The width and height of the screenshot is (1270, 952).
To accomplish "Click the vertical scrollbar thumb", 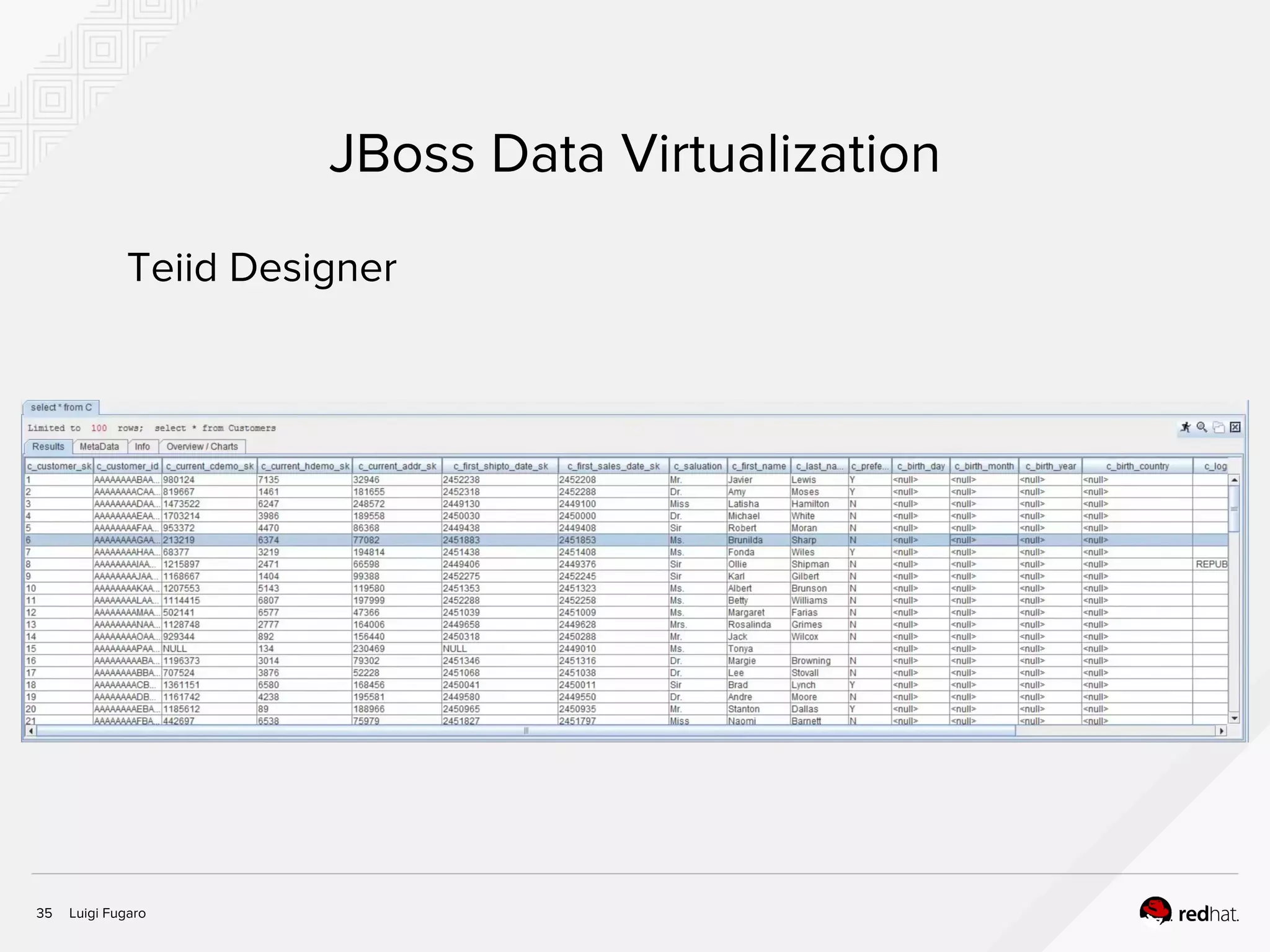I will tap(1234, 509).
